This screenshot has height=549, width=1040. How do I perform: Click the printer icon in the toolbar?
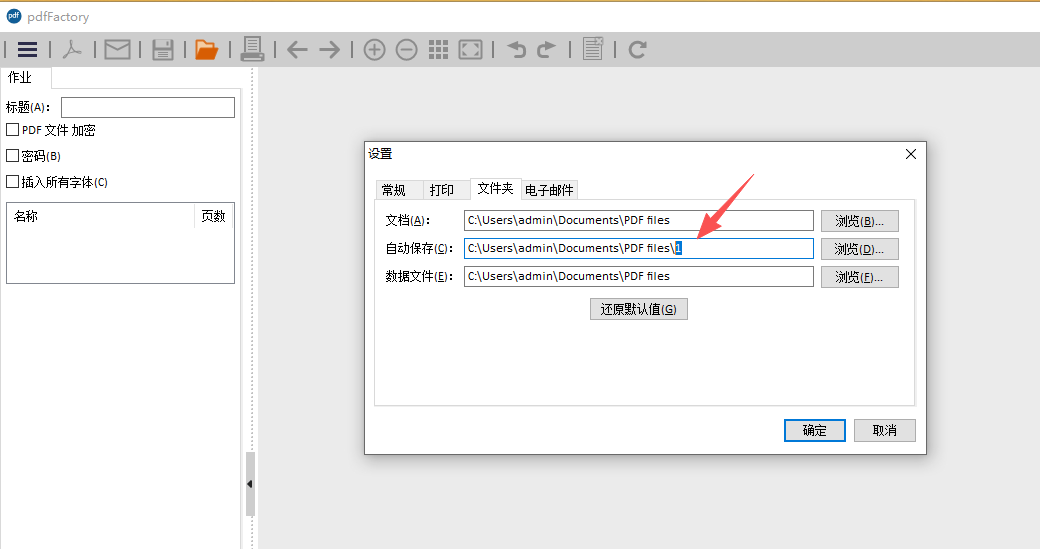point(252,49)
